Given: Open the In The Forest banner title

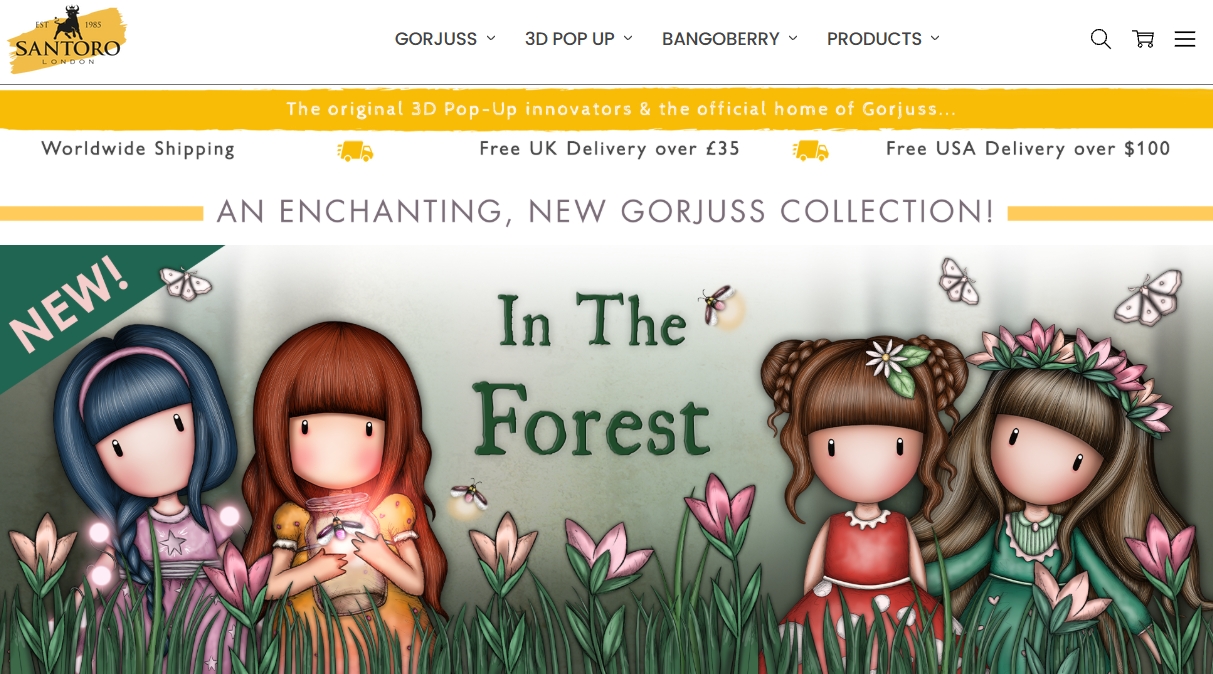Looking at the screenshot, I should pyautogui.click(x=592, y=373).
